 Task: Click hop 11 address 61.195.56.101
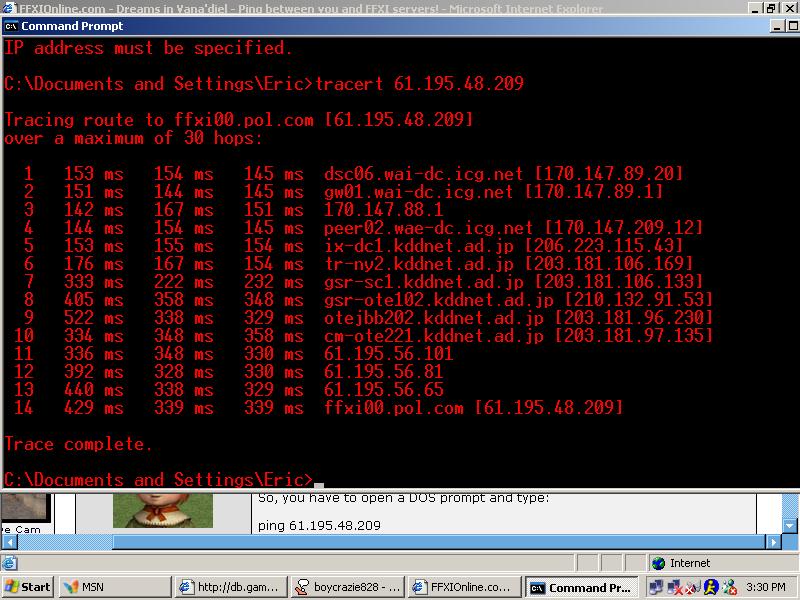(388, 354)
